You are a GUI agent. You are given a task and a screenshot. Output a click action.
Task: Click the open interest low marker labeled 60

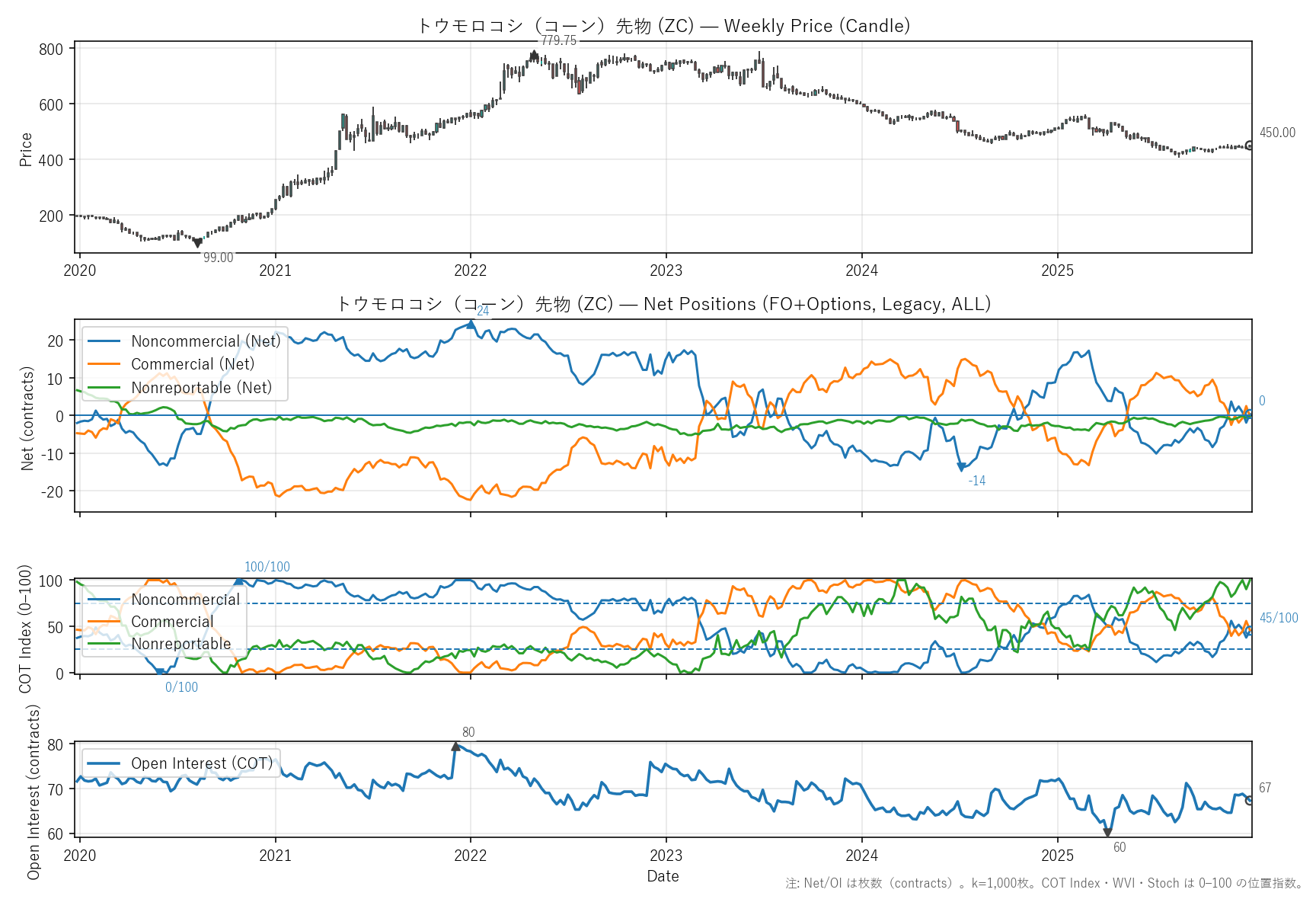(1107, 833)
